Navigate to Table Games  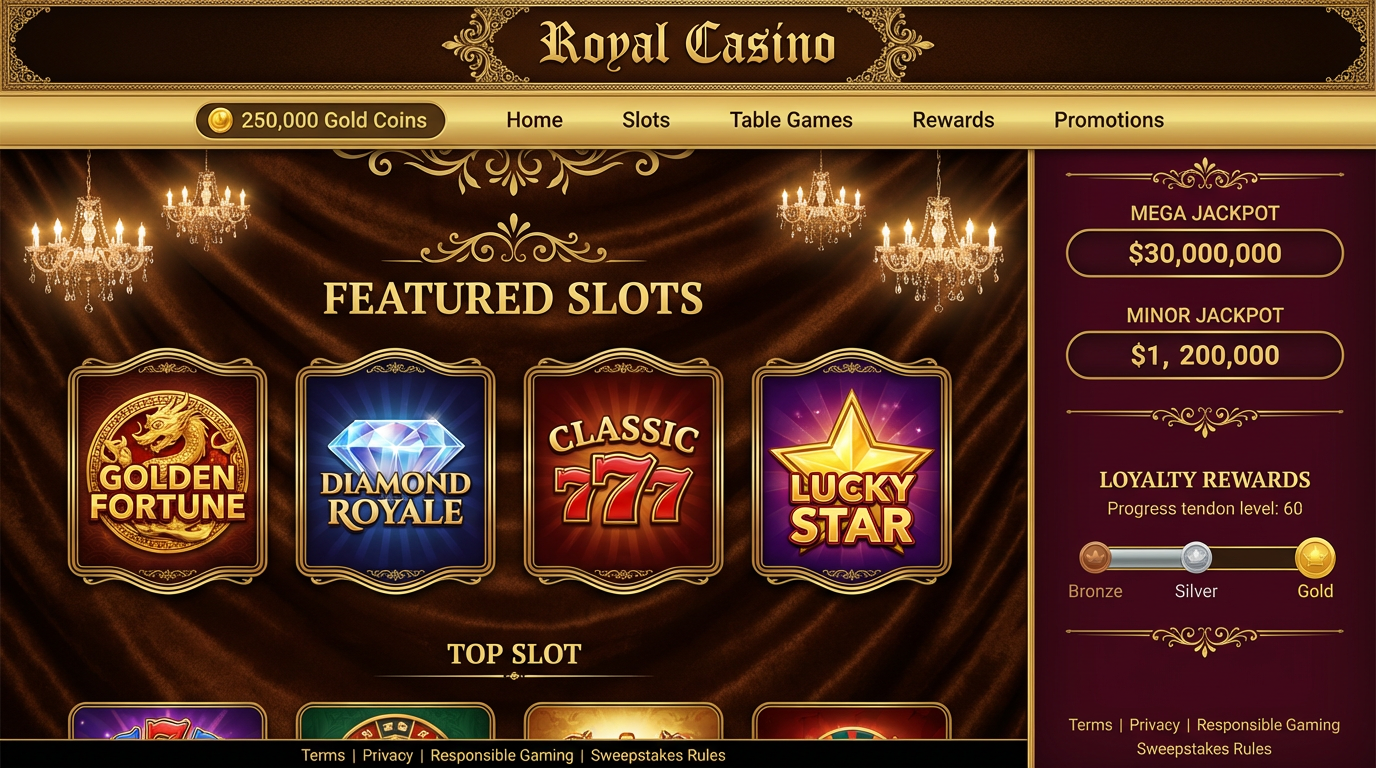point(791,120)
